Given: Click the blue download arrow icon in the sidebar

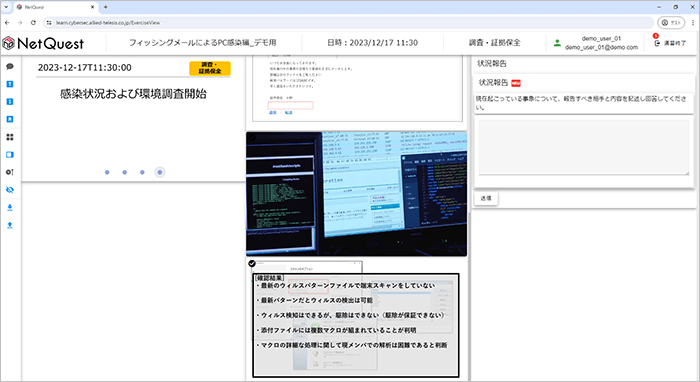Looking at the screenshot, I should pyautogui.click(x=10, y=208).
